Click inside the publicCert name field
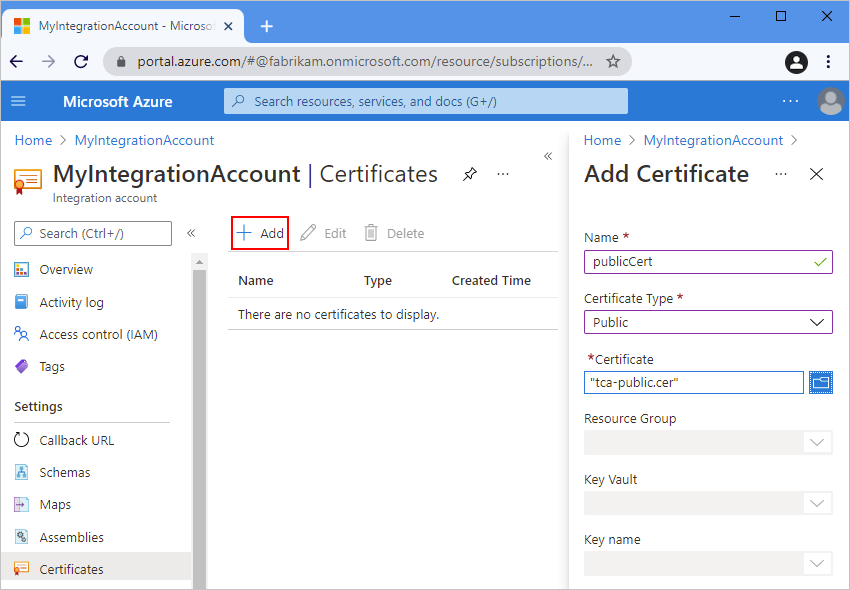The height and width of the screenshot is (590, 850). [x=700, y=261]
